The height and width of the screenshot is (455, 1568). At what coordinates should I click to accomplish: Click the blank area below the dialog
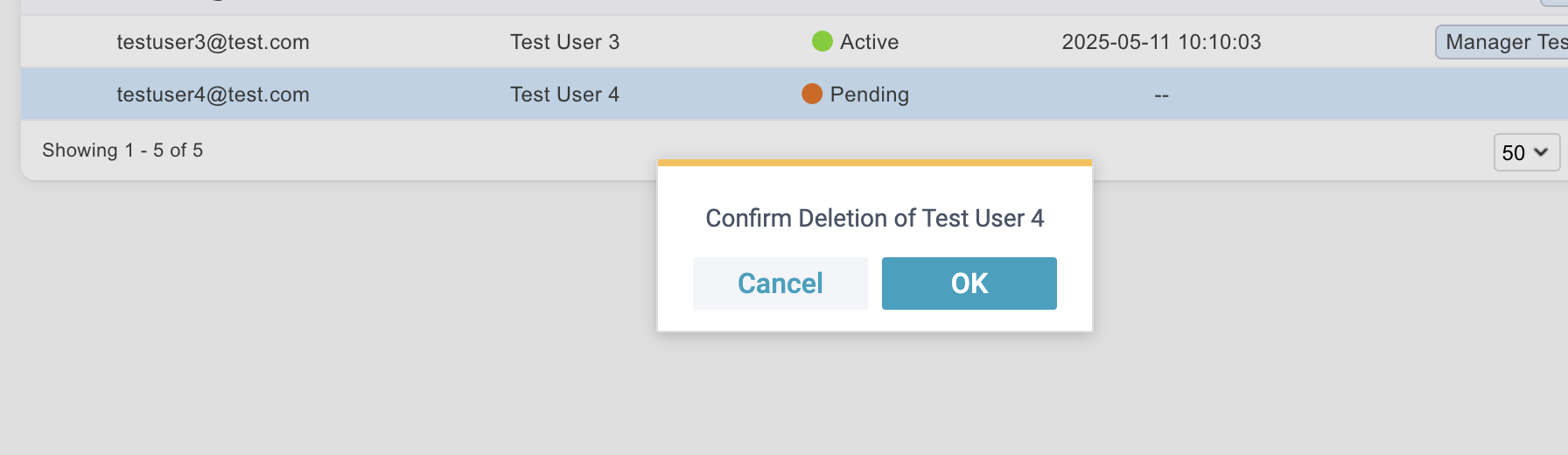coord(874,394)
